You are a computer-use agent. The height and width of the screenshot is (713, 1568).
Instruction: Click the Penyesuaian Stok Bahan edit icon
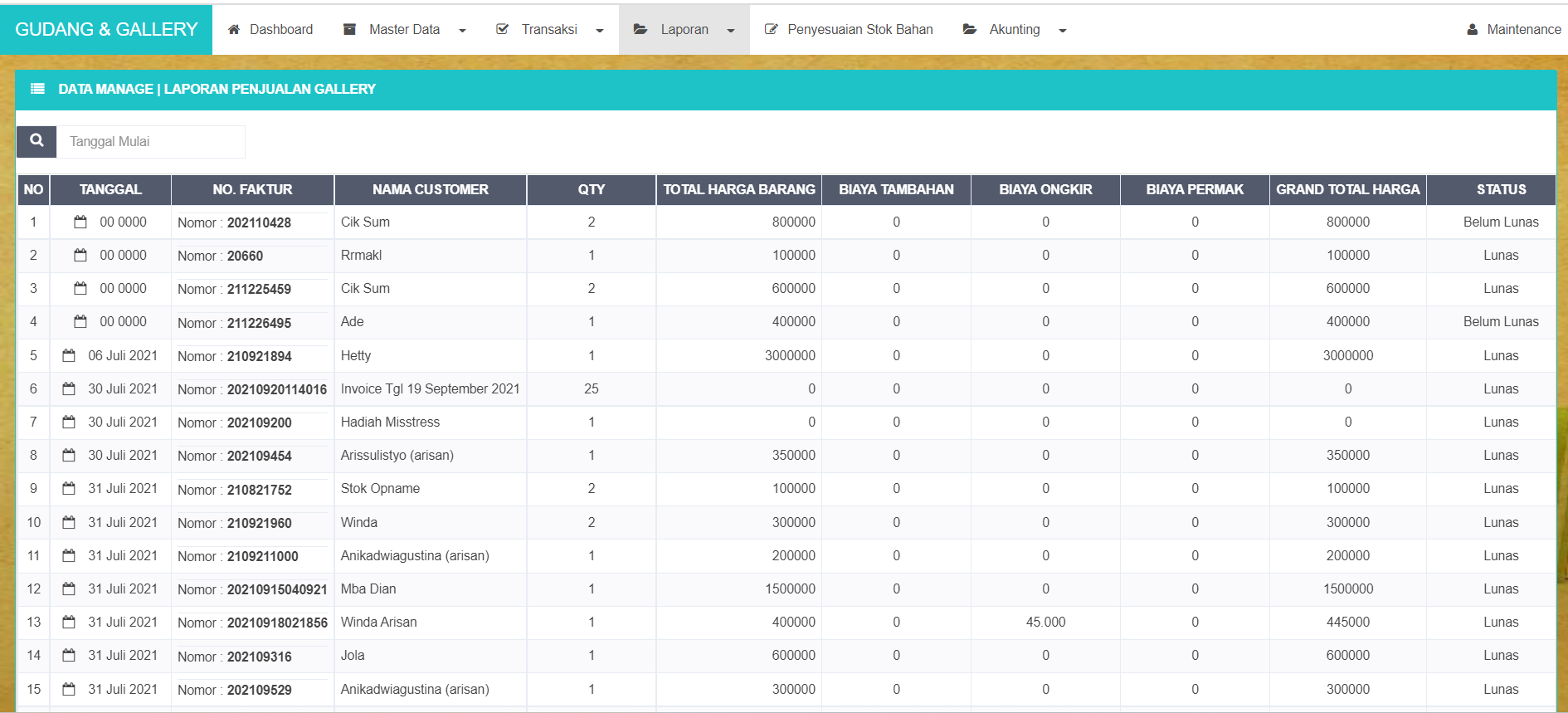coord(771,30)
